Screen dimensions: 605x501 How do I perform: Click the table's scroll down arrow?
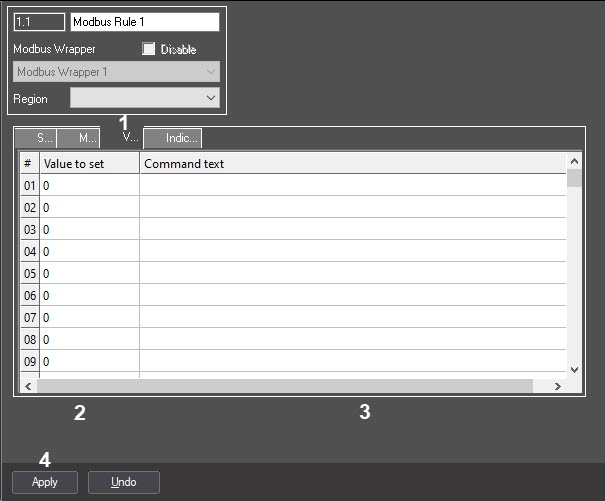(x=574, y=370)
